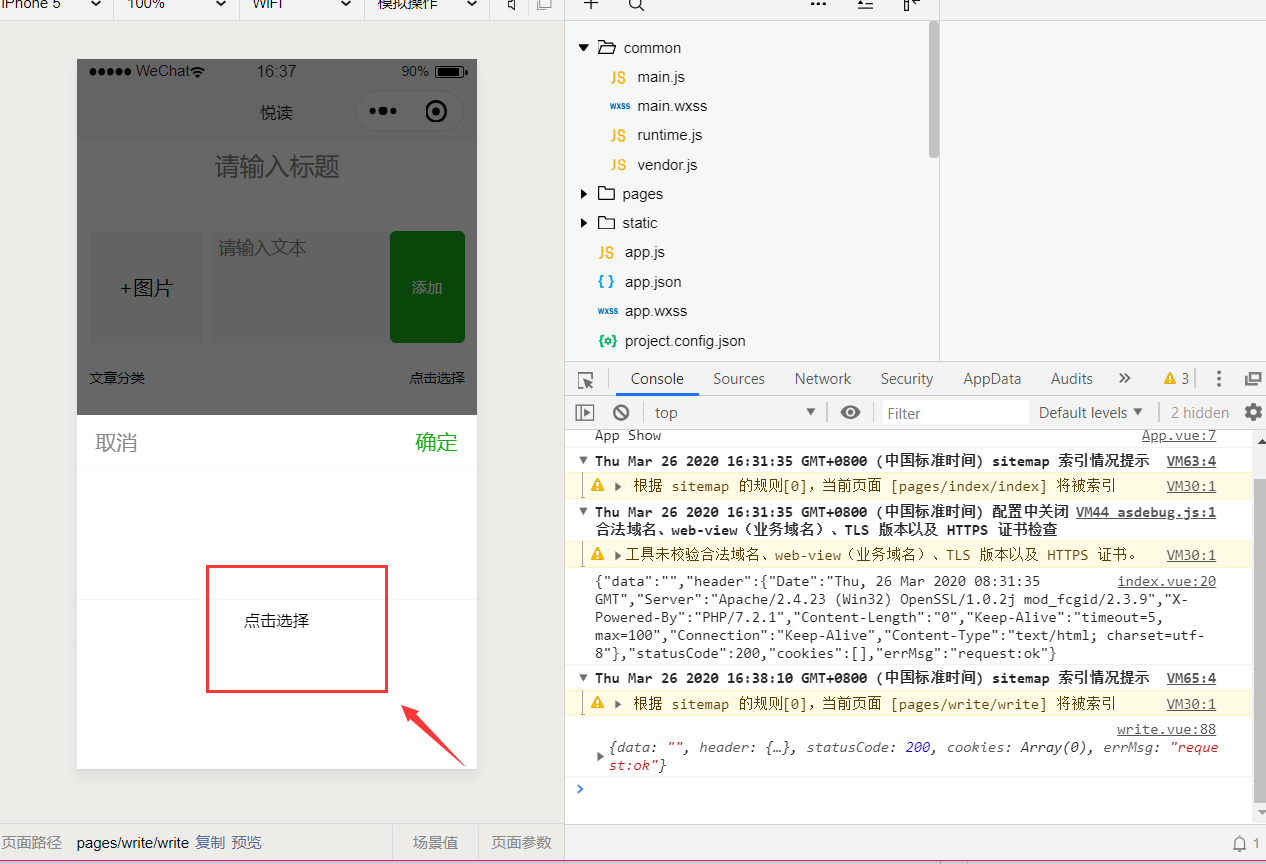
Task: Switch to the Console tab
Action: (657, 379)
